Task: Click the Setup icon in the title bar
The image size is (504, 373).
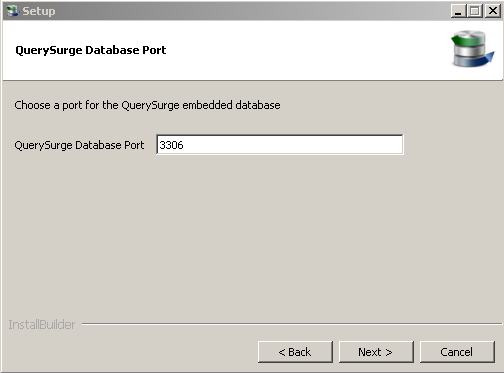Action: pos(13,11)
